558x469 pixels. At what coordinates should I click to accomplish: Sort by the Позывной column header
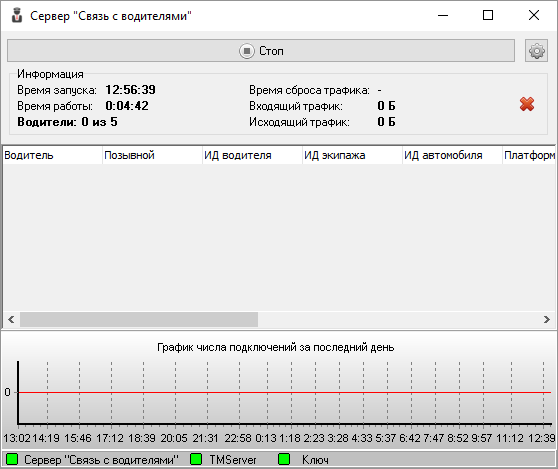(152, 156)
